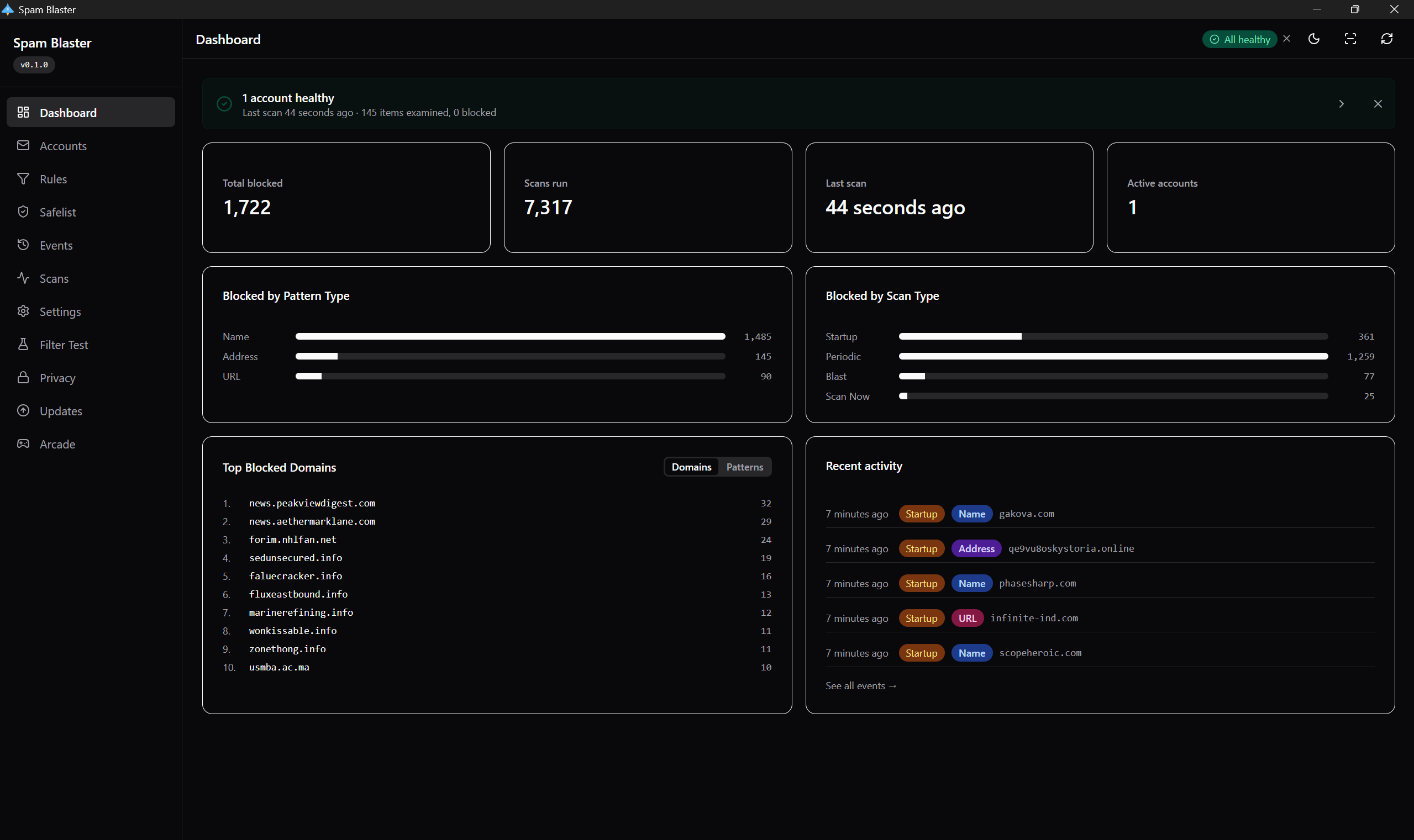Screen dimensions: 1414x840
Task: Dismiss the All healthy status badge
Action: tap(1286, 39)
